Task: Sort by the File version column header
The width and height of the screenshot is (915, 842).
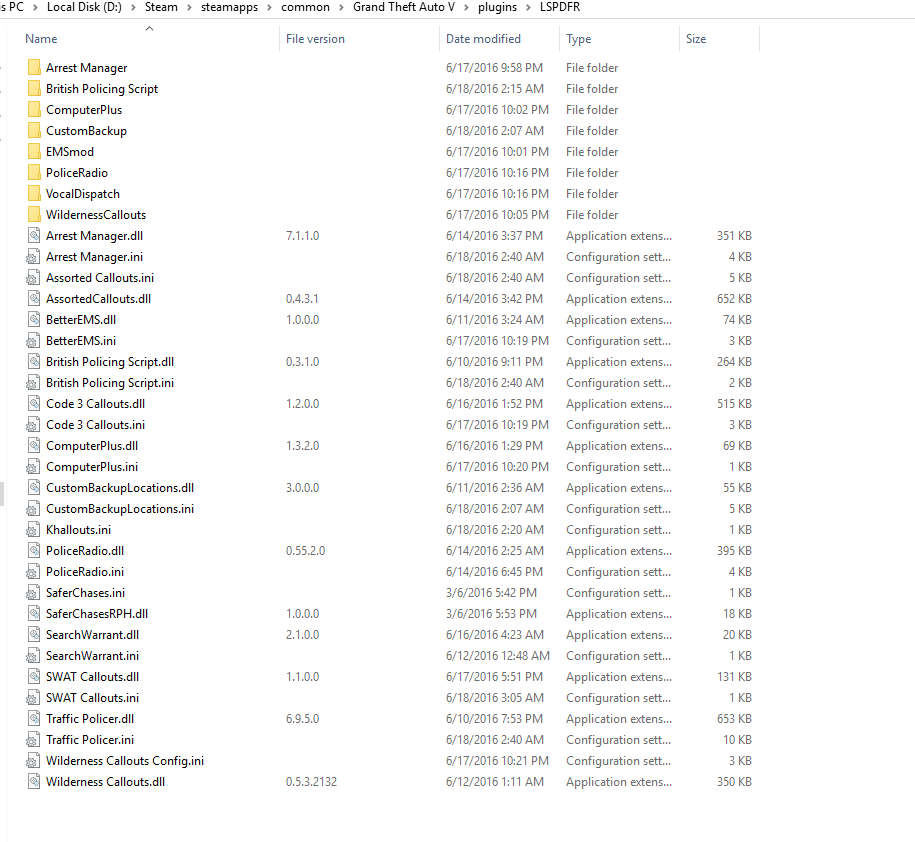Action: [x=315, y=39]
